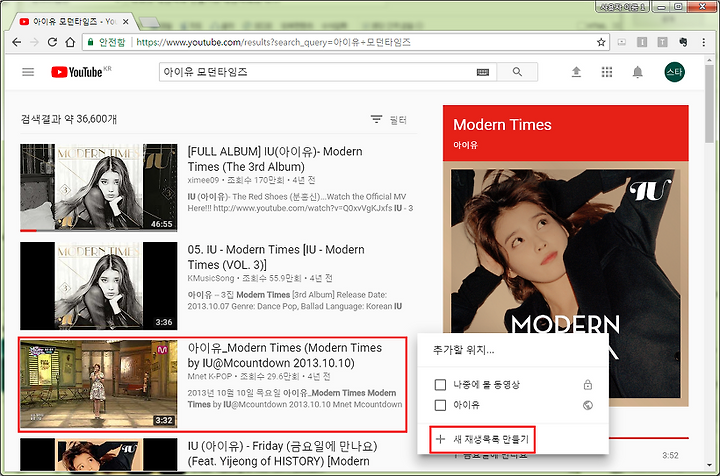Click the 추가할 위치... popup header
Viewport: 720px width, 476px height.
[x=463, y=350]
